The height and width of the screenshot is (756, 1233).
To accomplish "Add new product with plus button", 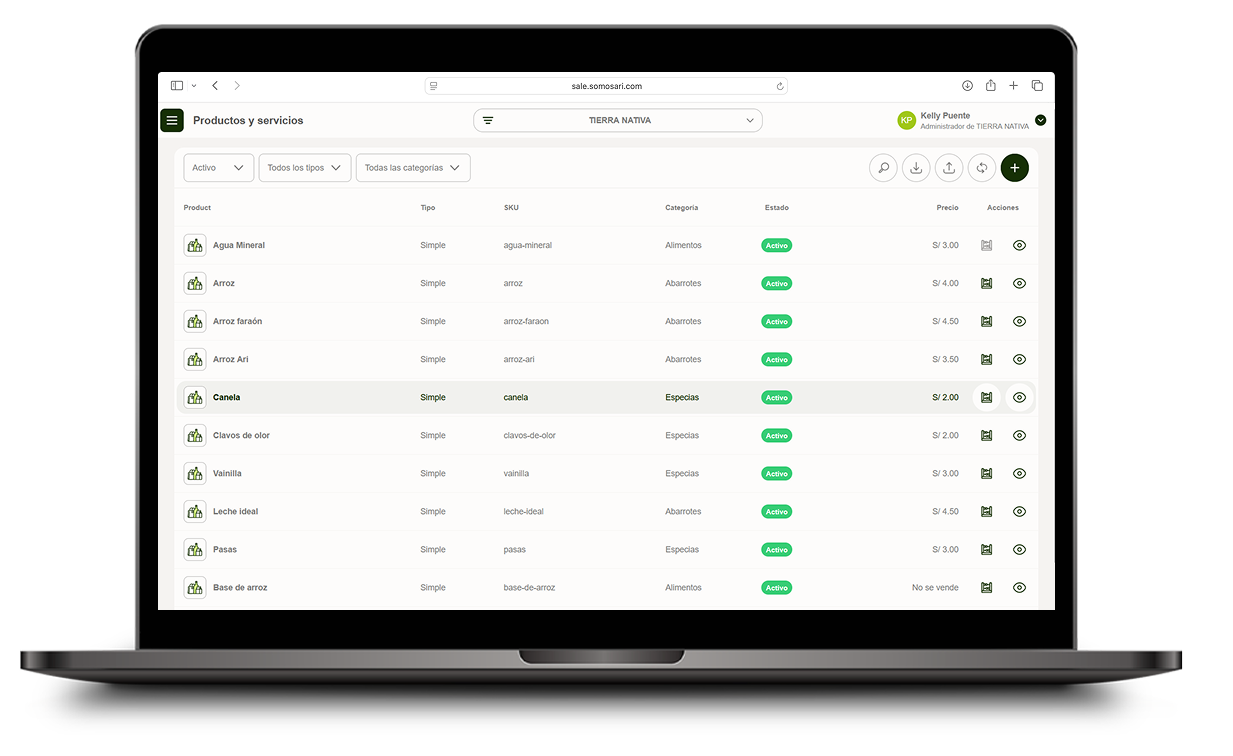I will (x=1015, y=168).
